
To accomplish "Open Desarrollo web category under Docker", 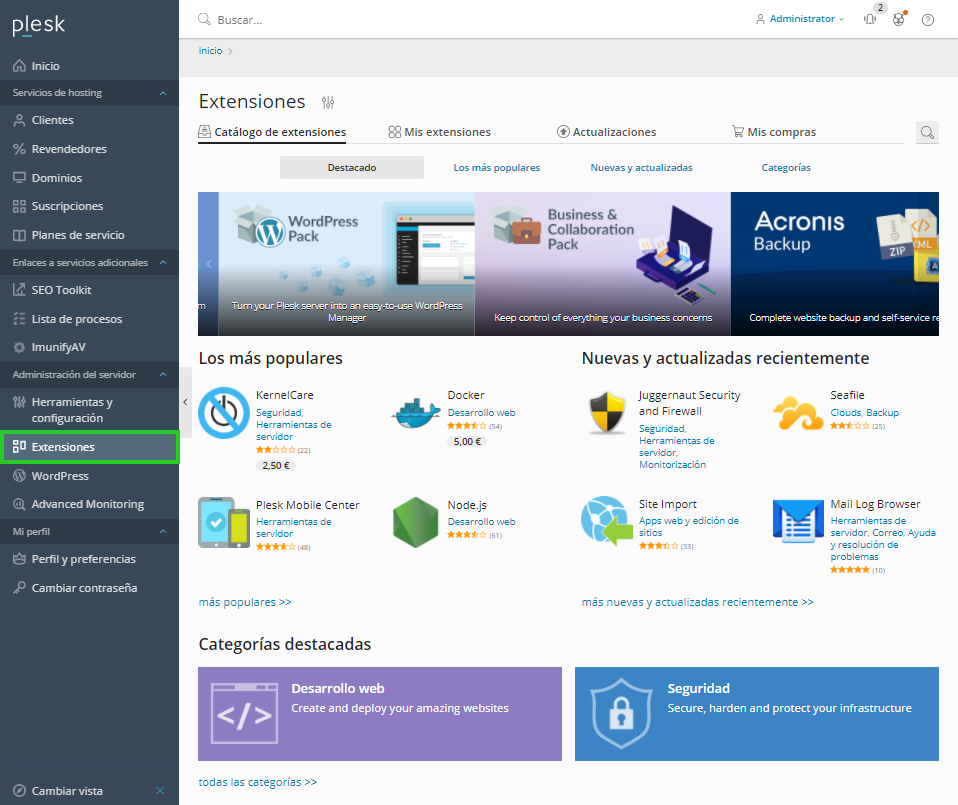I will tap(481, 413).
